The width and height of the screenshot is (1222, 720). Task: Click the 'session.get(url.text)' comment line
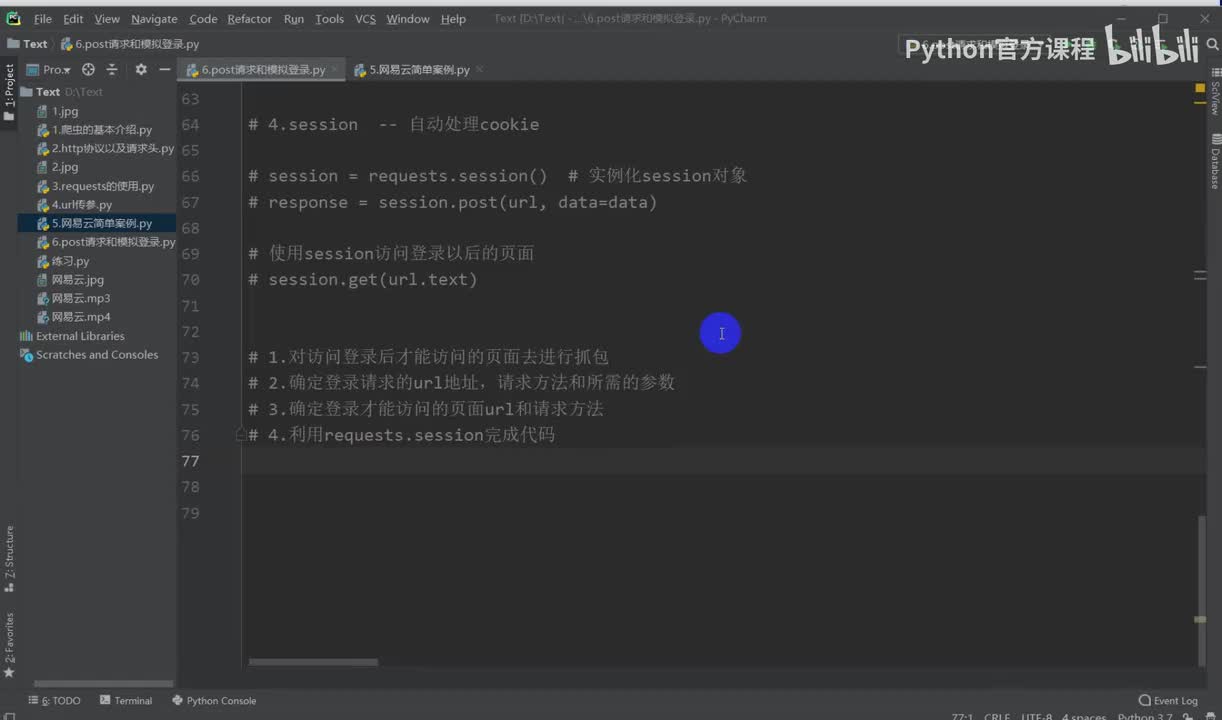363,280
